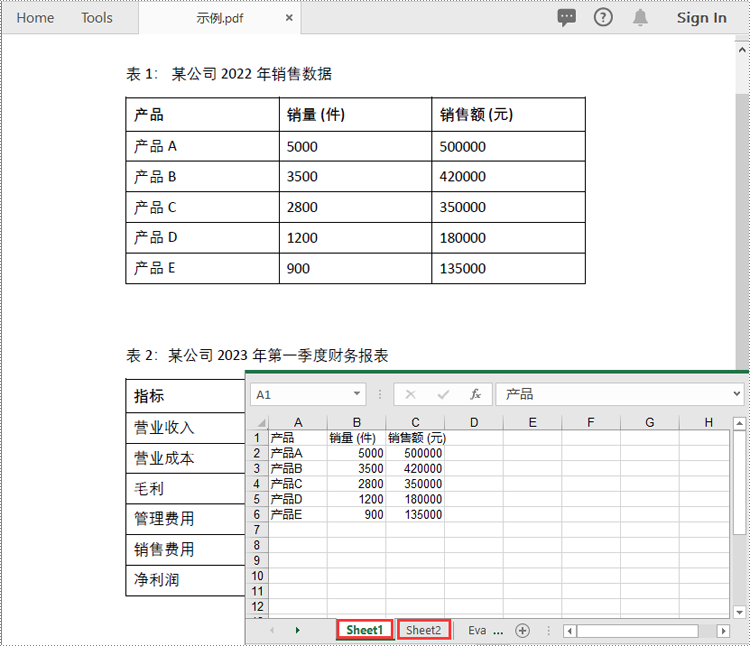Select column B header

click(x=356, y=422)
